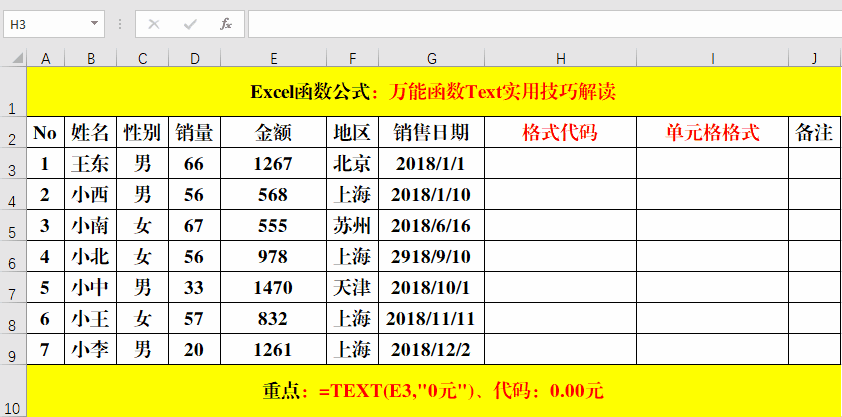Click the formula bar resize dots handle
Screen dimensions: 842x417
(120, 24)
